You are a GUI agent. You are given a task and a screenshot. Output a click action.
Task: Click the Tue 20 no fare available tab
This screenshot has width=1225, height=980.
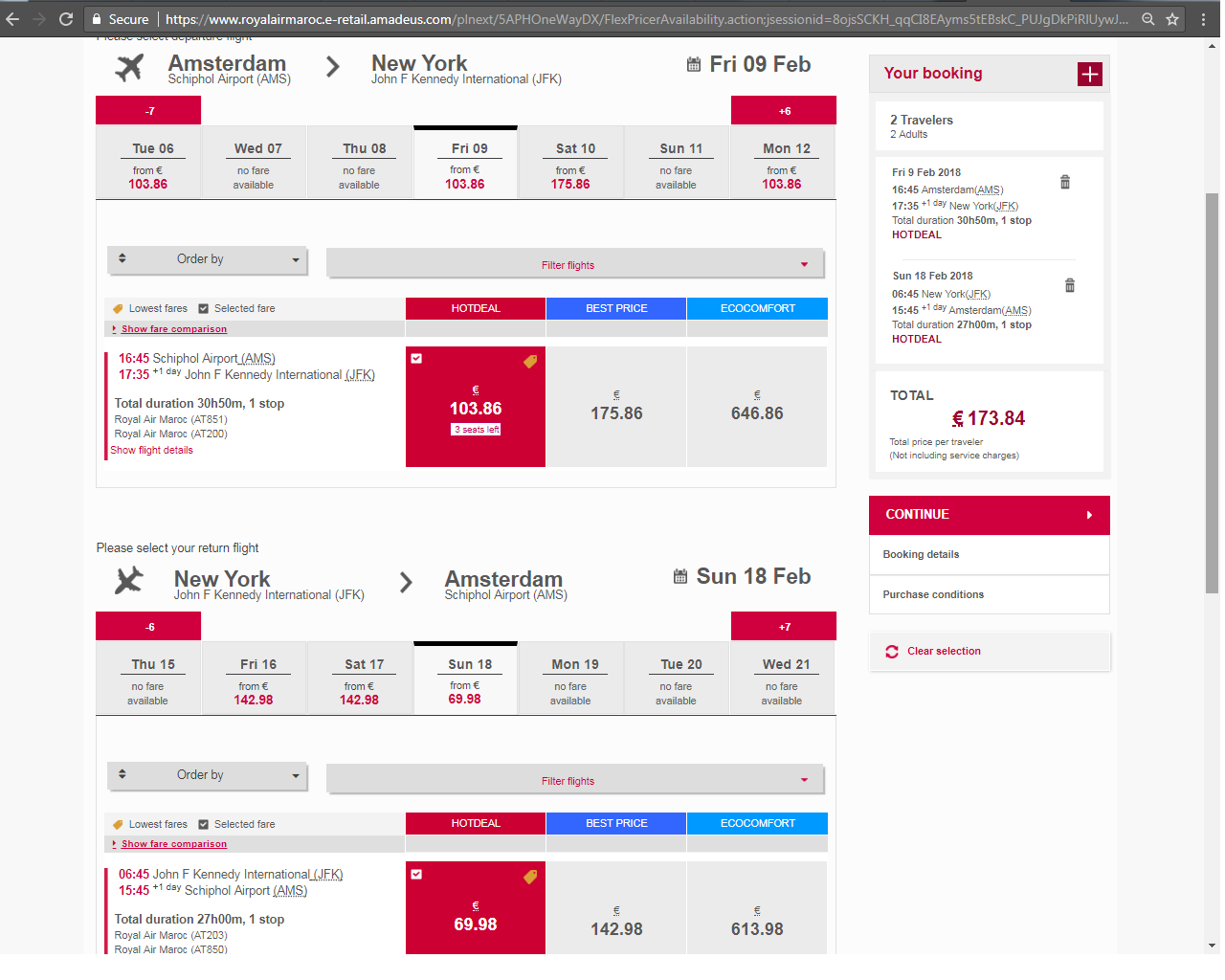(677, 679)
